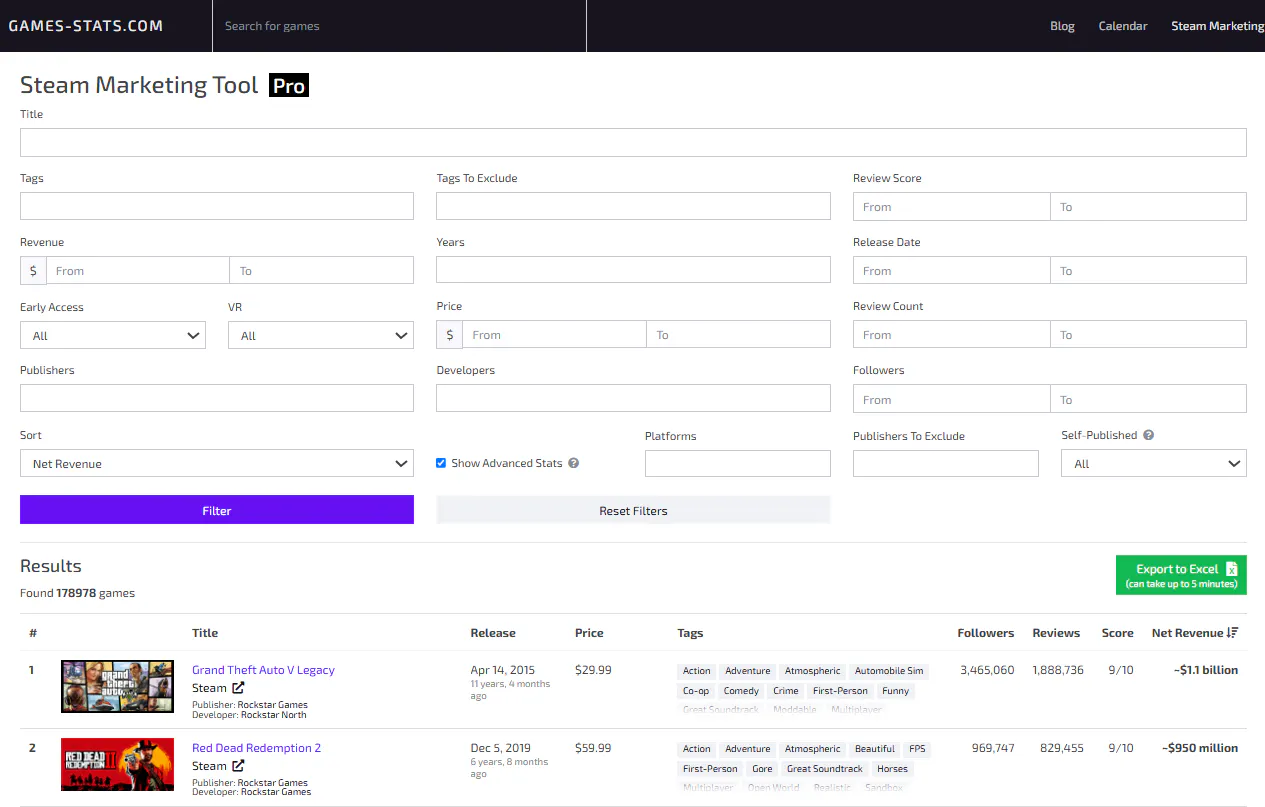The height and width of the screenshot is (807, 1265).
Task: Open Steam external link icon for Red Dead Redemption 2
Action: pyautogui.click(x=238, y=766)
